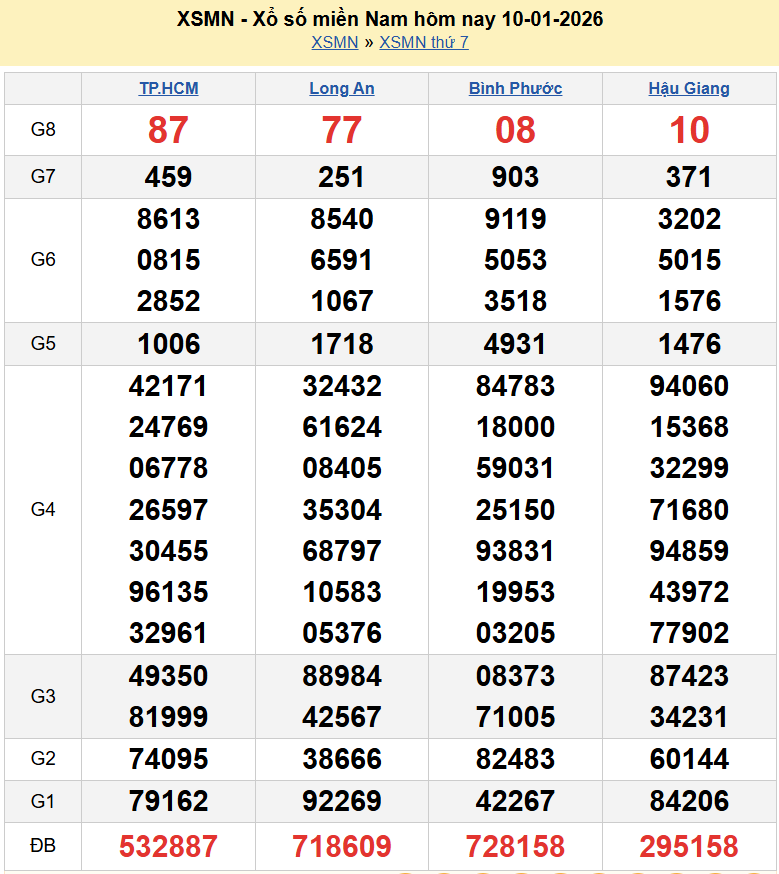The height and width of the screenshot is (874, 779).
Task: Click TP.HCM special prize 532887
Action: point(168,847)
